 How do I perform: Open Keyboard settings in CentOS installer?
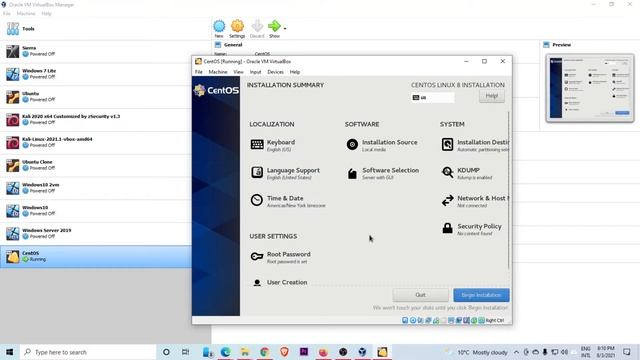coord(273,145)
